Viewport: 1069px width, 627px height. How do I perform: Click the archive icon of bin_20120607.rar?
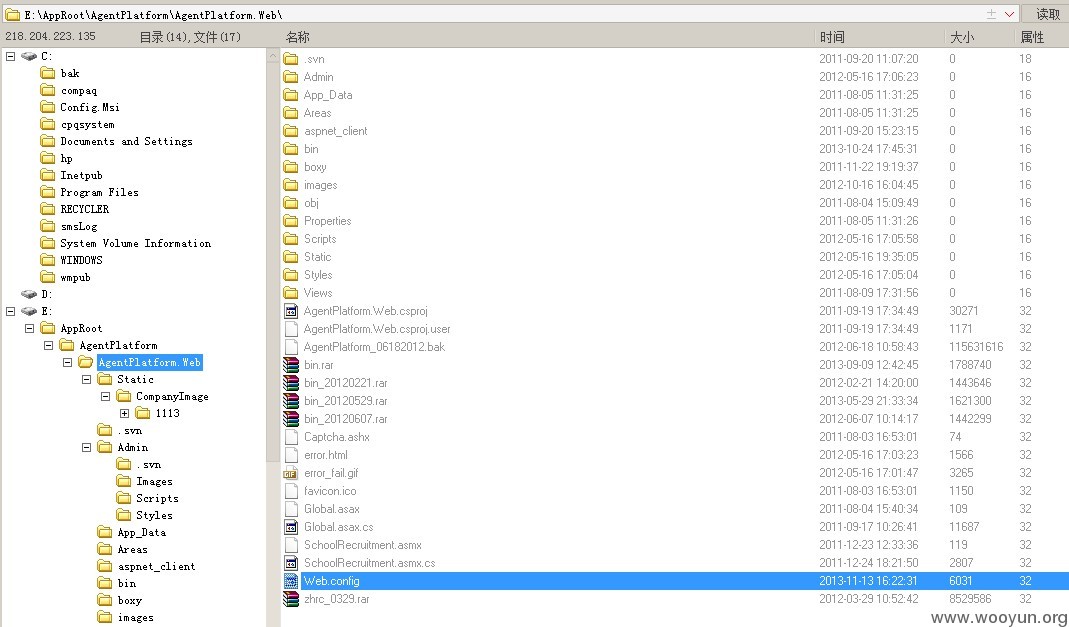pos(291,418)
